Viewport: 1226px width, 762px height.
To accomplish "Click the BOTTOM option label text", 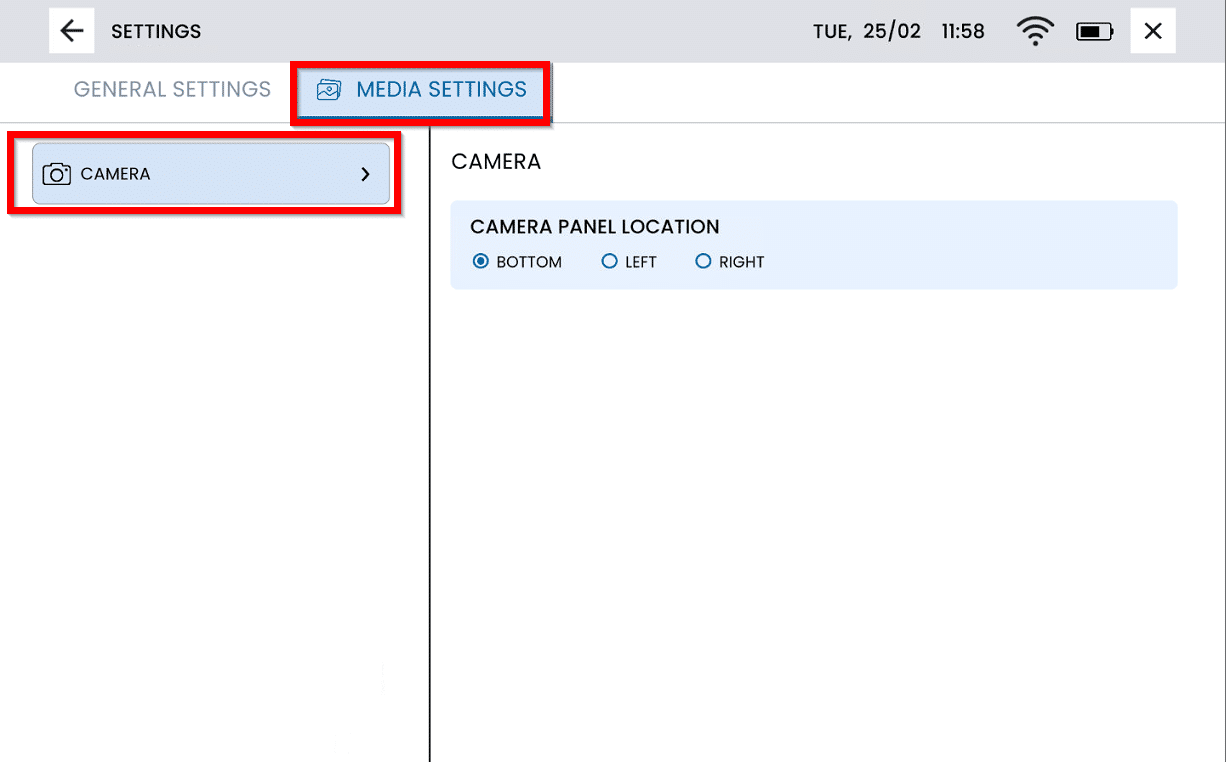I will pyautogui.click(x=529, y=262).
